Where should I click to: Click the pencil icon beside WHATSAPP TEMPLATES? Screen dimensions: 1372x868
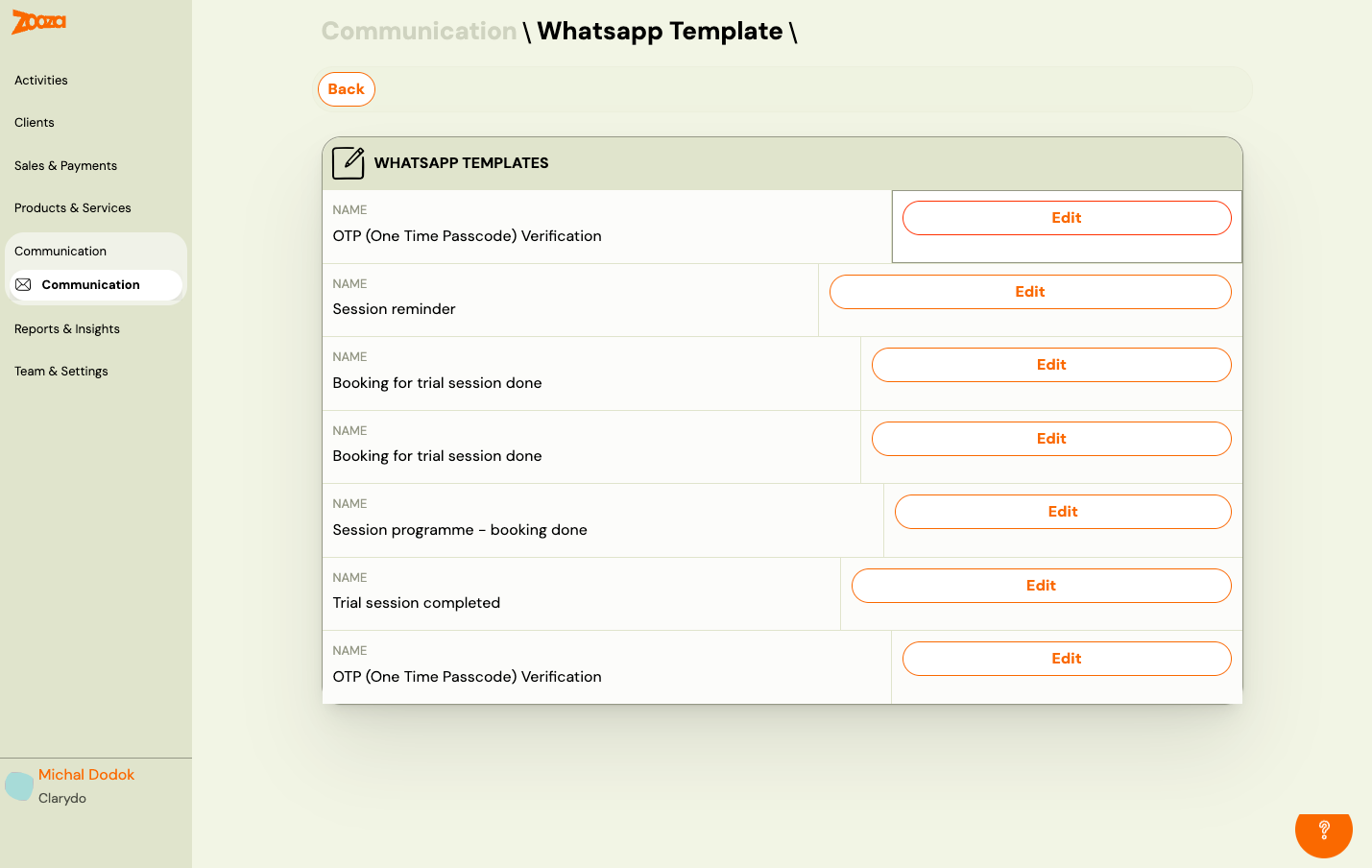348,162
